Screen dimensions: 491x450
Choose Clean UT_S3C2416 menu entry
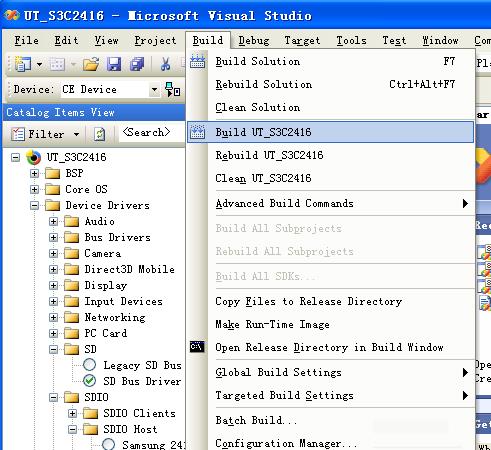331,178
